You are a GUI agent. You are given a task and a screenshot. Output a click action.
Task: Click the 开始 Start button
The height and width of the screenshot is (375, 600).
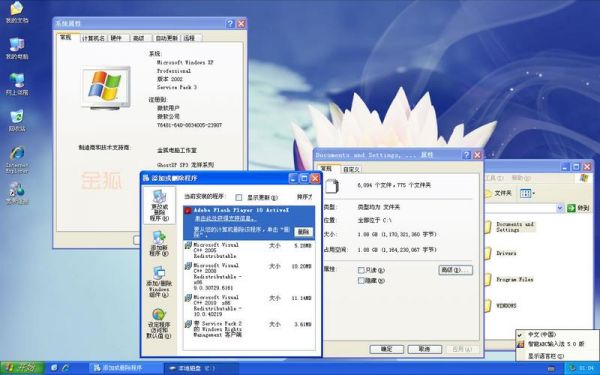point(22,368)
